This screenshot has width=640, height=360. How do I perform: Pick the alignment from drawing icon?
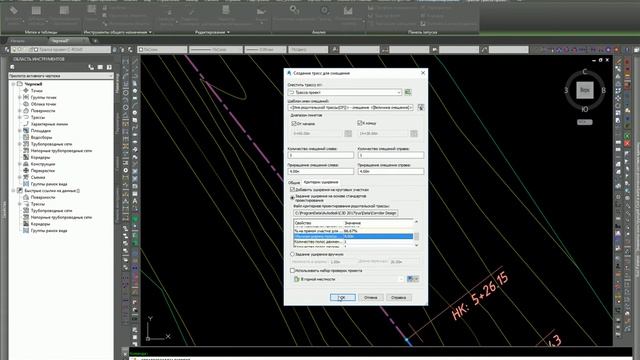tap(408, 93)
